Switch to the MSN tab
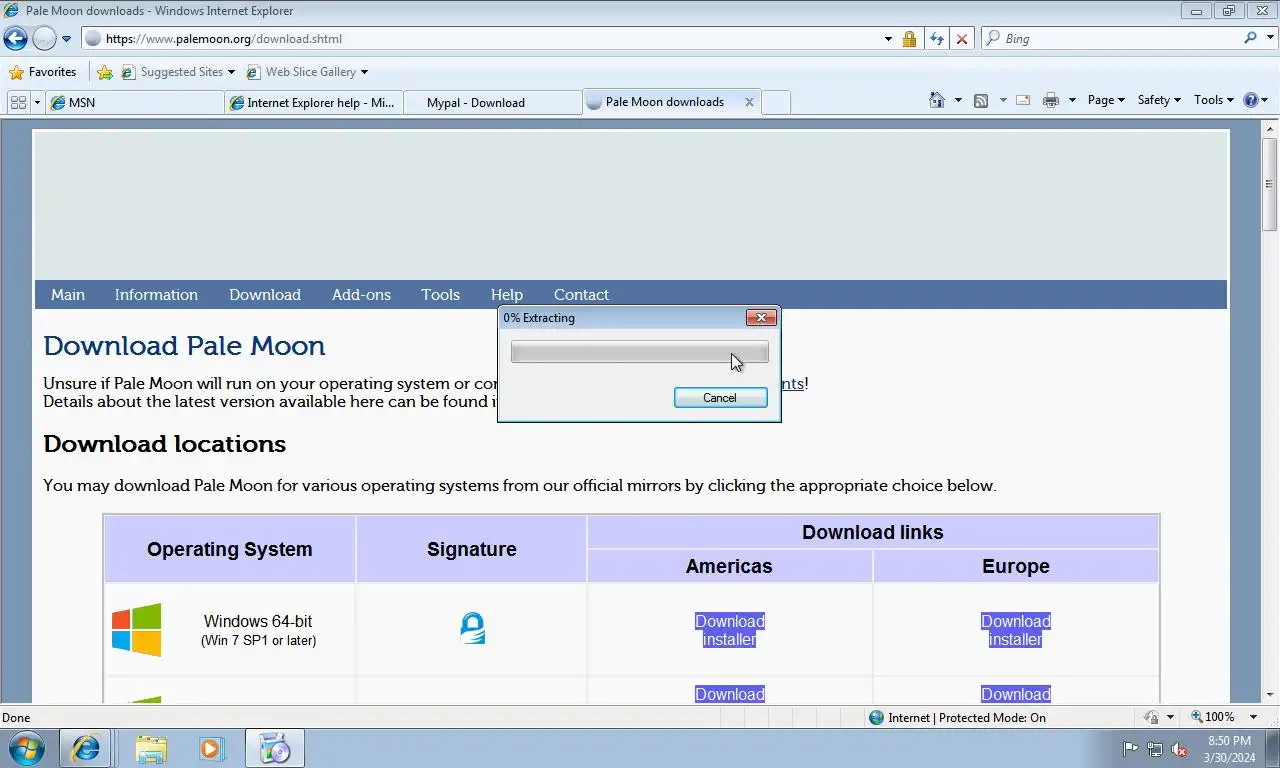This screenshot has height=768, width=1280. [x=135, y=102]
